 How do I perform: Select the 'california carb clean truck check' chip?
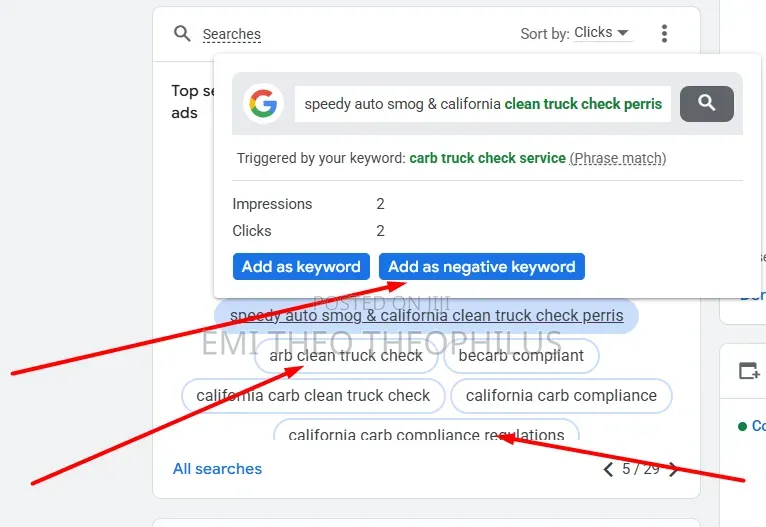tap(313, 396)
